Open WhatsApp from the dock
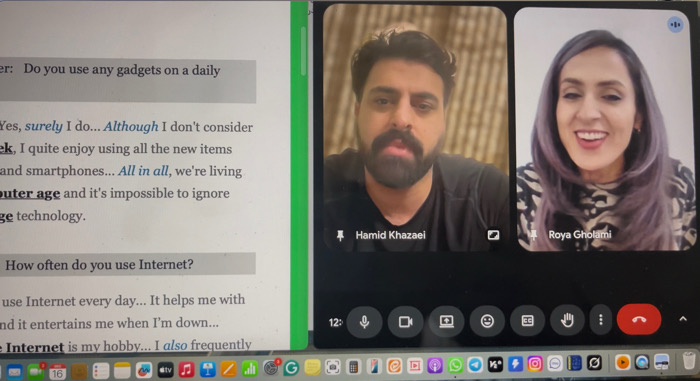 click(455, 366)
